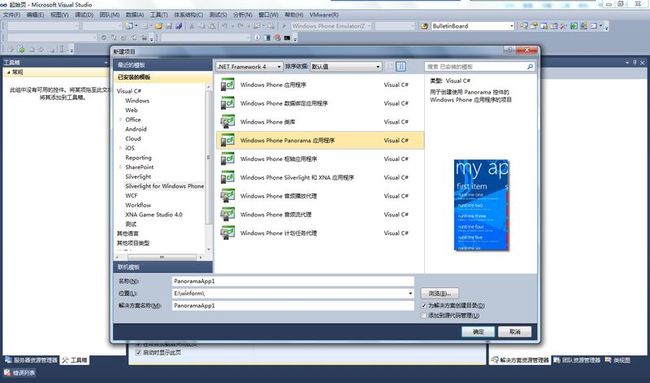Open the sort order dropdown

click(346, 66)
